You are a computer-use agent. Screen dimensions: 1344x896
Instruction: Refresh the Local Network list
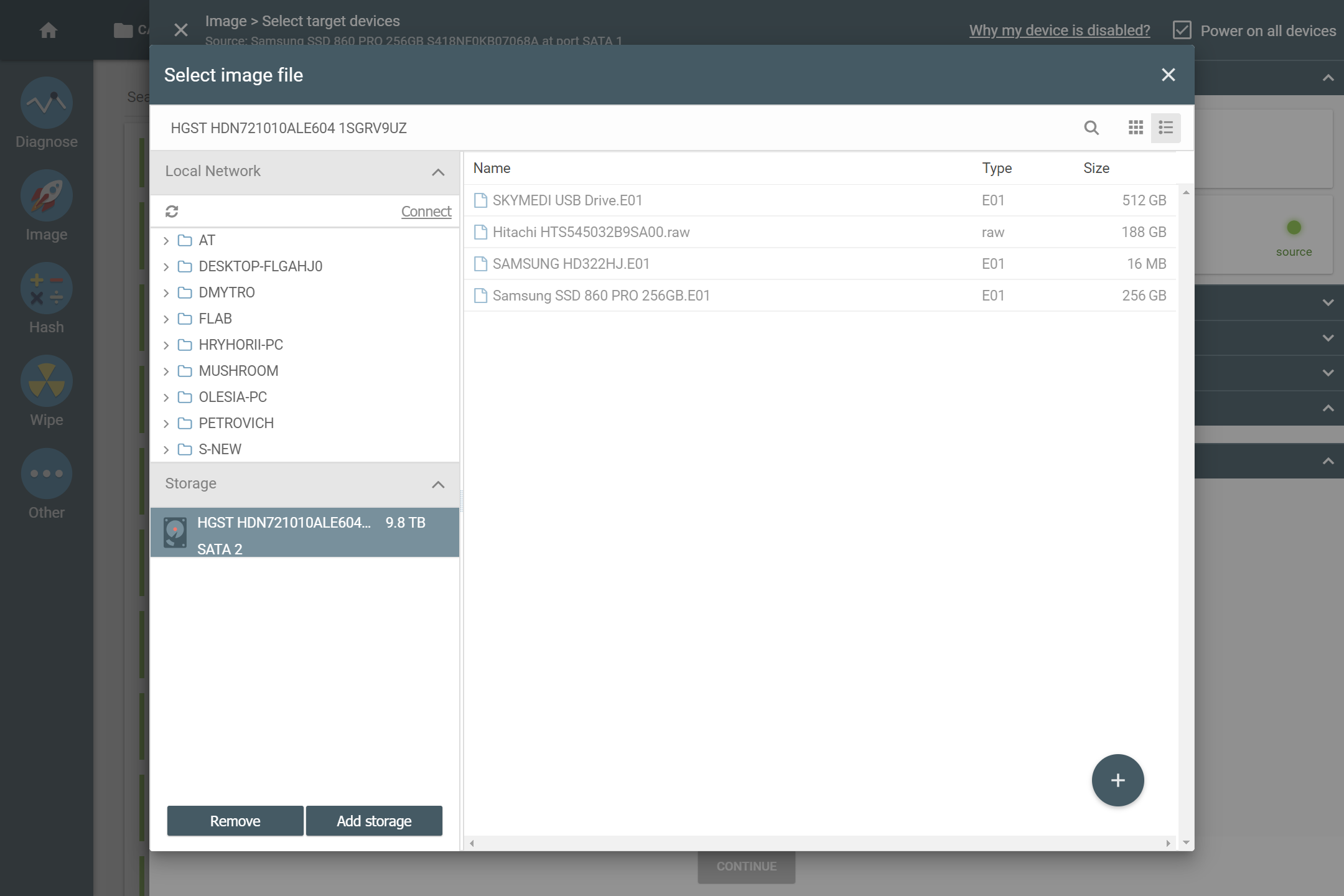[x=172, y=212]
